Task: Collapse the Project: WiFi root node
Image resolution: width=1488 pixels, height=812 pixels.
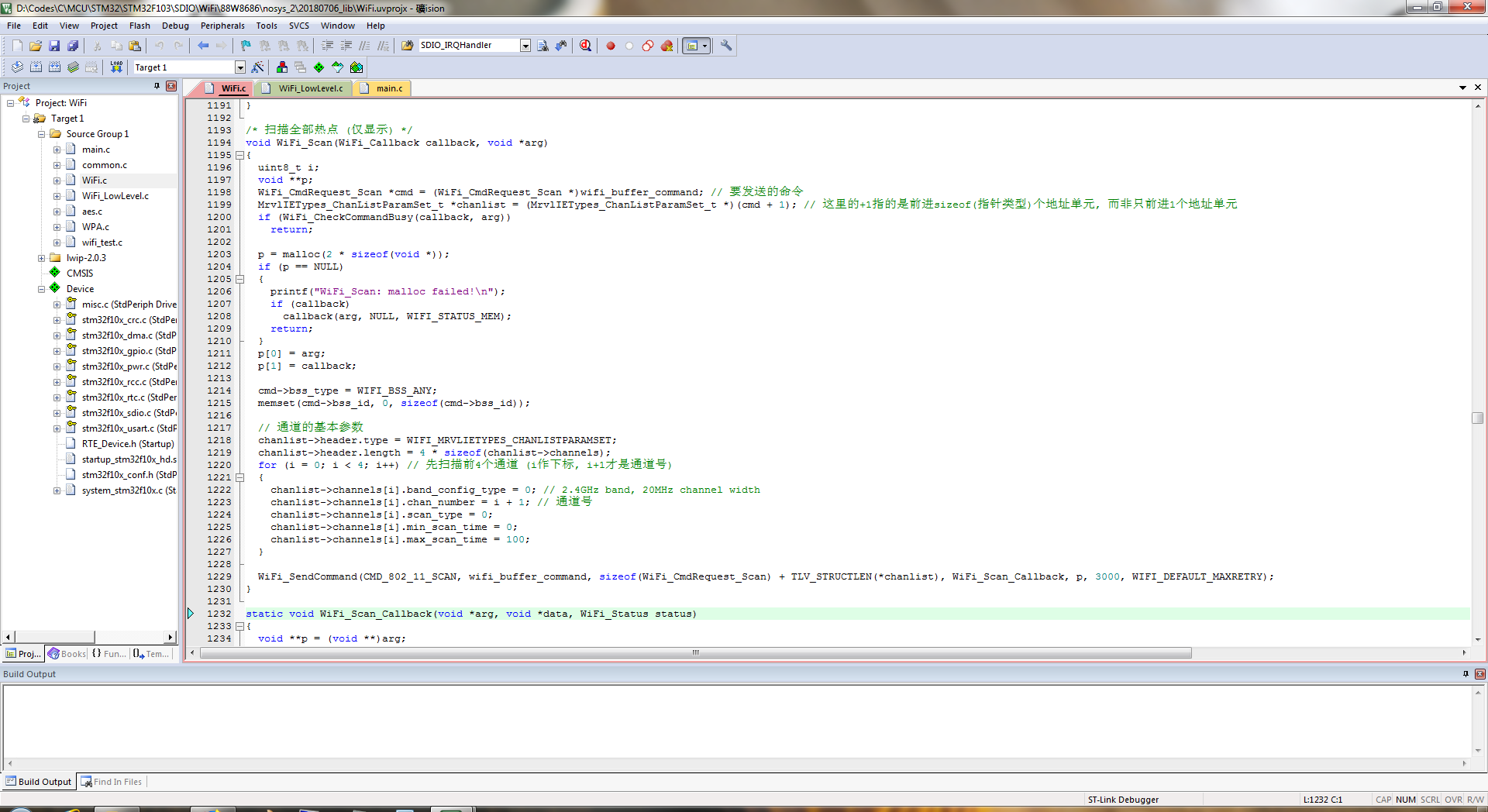Action: point(11,103)
